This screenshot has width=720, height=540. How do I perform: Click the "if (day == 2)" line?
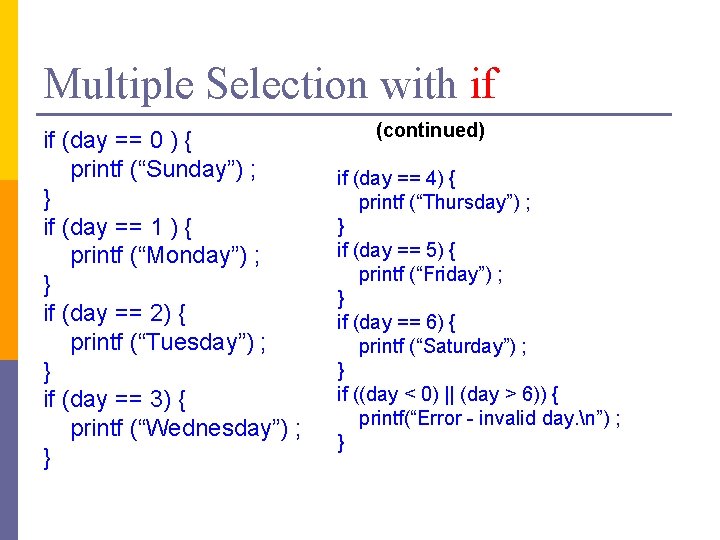[x=115, y=313]
